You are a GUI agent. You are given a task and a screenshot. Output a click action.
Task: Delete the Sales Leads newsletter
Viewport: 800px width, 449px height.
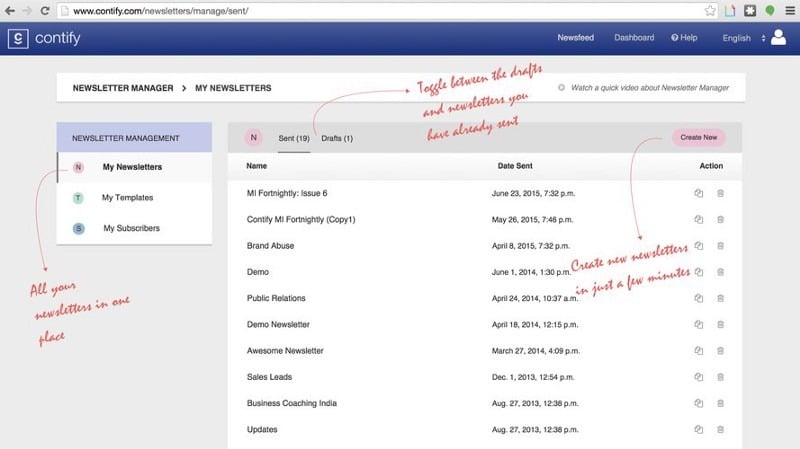(x=720, y=377)
